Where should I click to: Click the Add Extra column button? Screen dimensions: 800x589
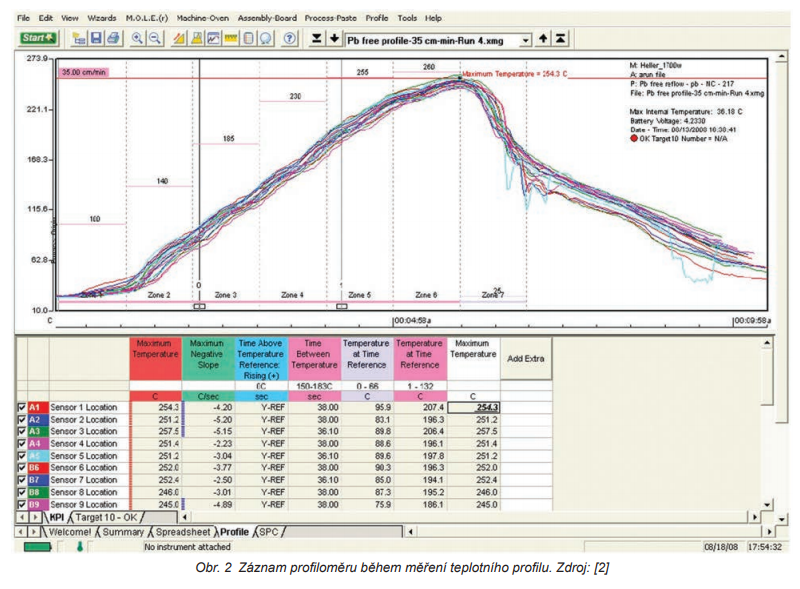point(526,358)
